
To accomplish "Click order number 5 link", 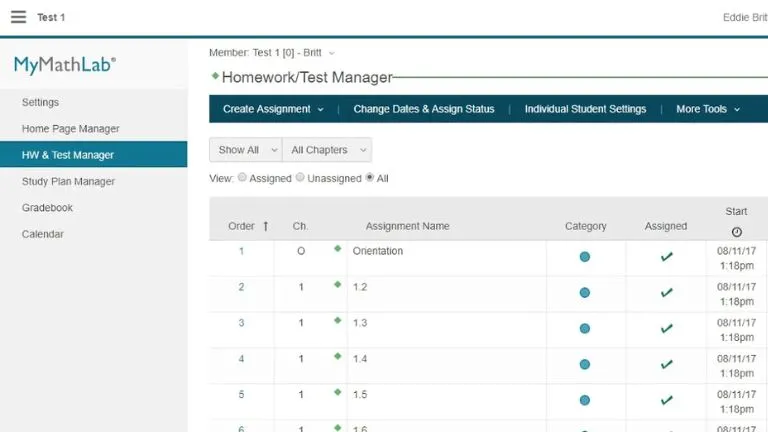I will point(241,394).
